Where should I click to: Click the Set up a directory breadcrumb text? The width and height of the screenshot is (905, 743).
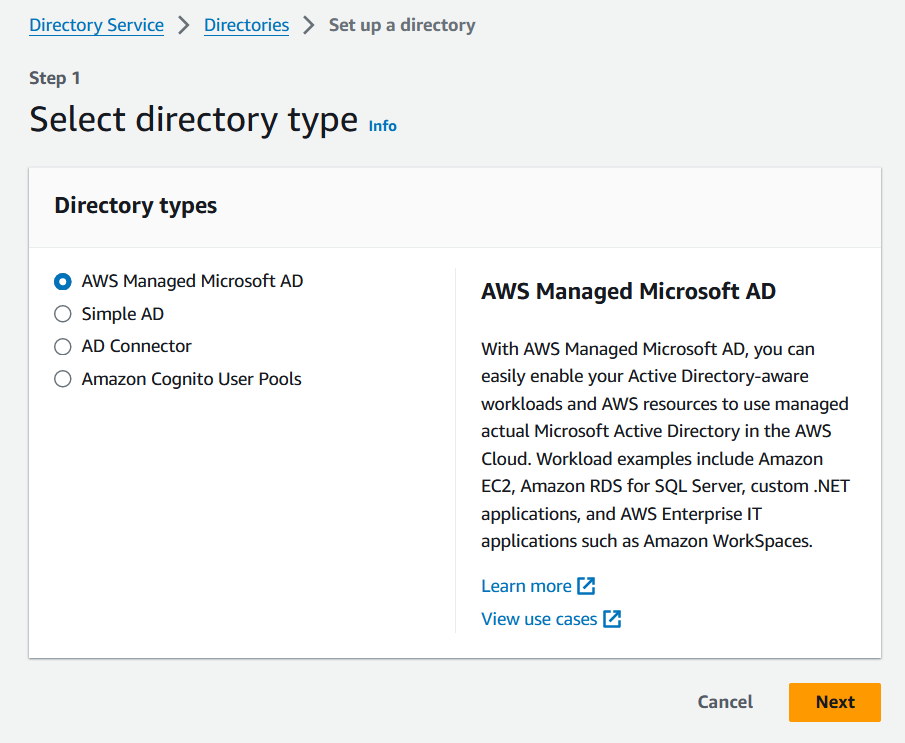402,25
